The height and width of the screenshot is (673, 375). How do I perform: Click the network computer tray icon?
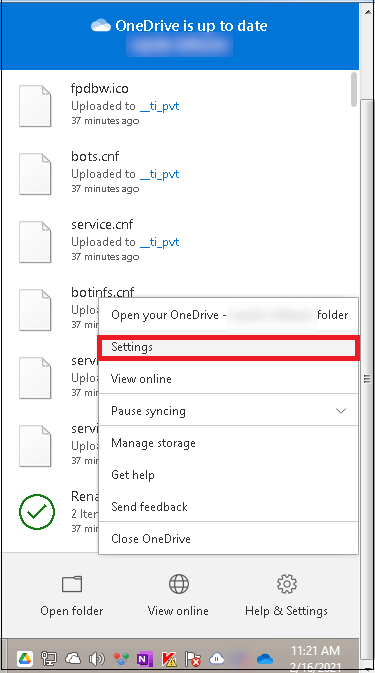click(48, 658)
